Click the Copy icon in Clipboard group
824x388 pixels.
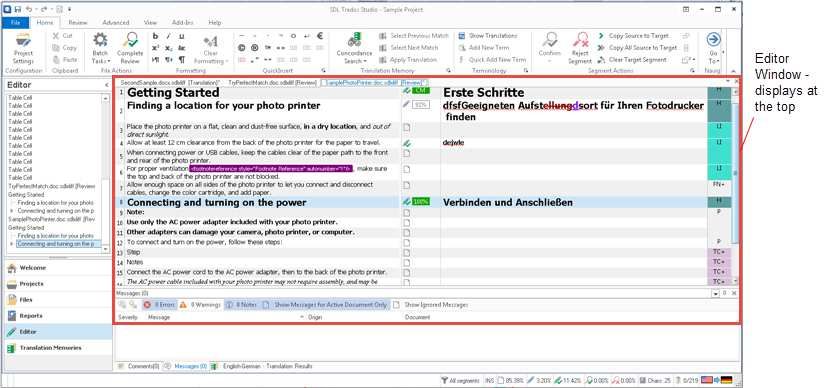point(56,48)
